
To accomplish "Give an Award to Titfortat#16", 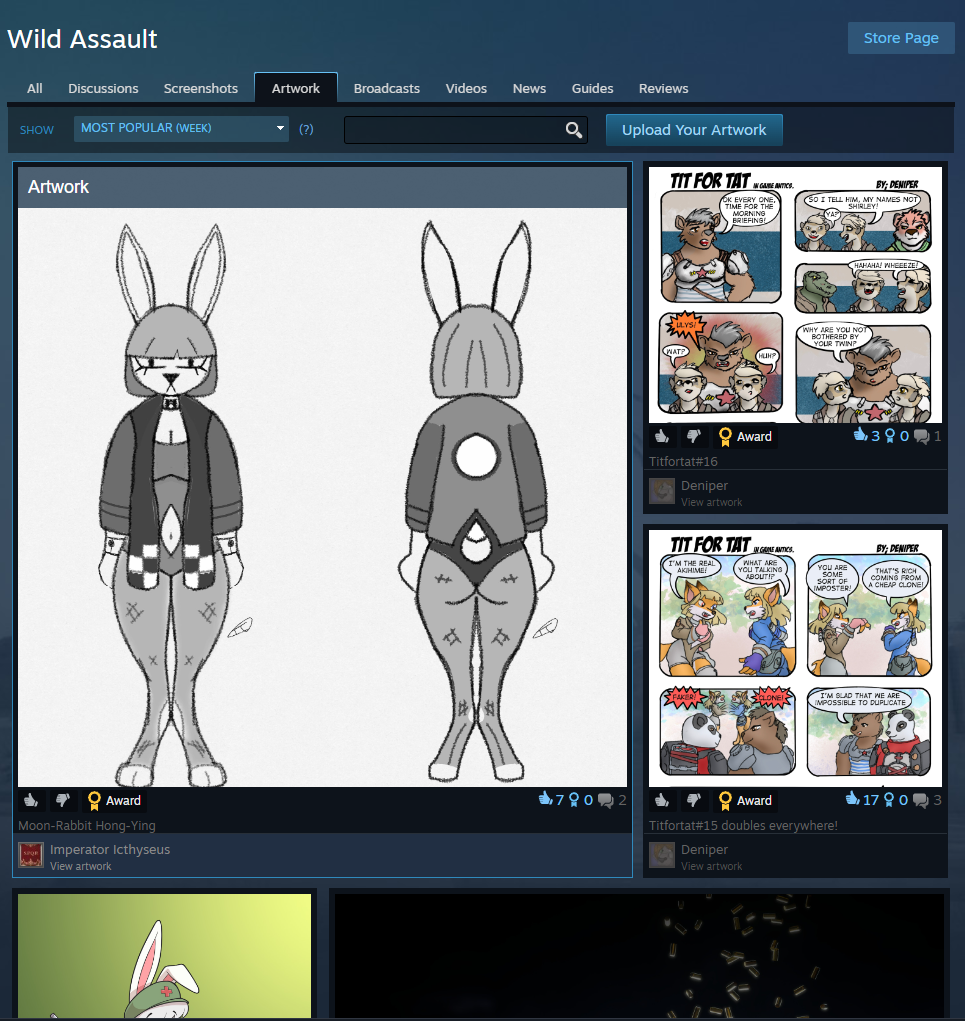I will [x=745, y=436].
